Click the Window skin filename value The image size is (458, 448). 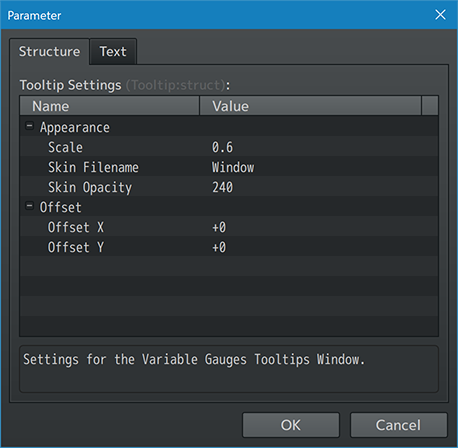[x=233, y=167]
